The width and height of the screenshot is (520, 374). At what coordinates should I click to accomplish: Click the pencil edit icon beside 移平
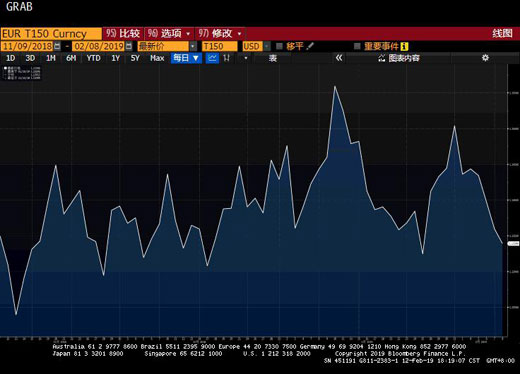click(310, 46)
